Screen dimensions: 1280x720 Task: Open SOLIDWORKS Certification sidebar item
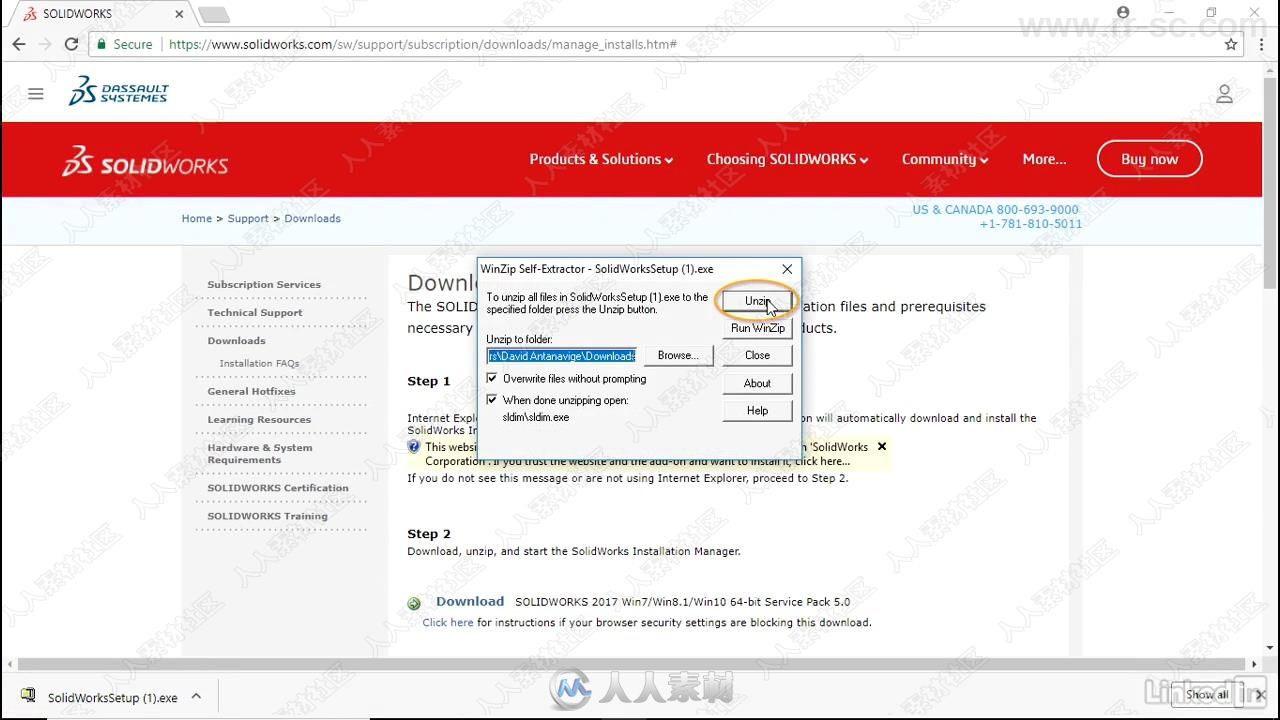tap(278, 488)
